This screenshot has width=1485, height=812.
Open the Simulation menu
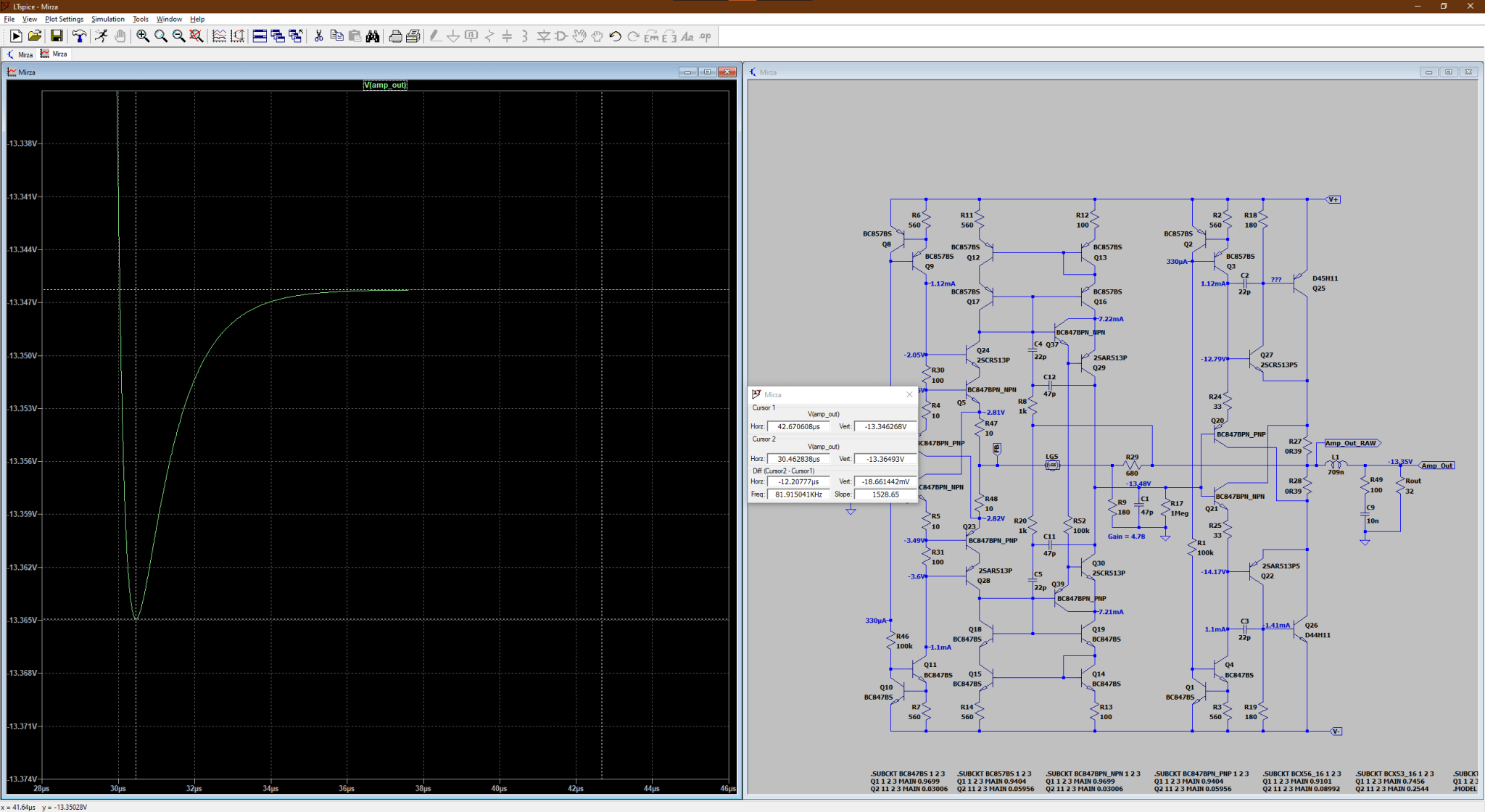(x=108, y=19)
